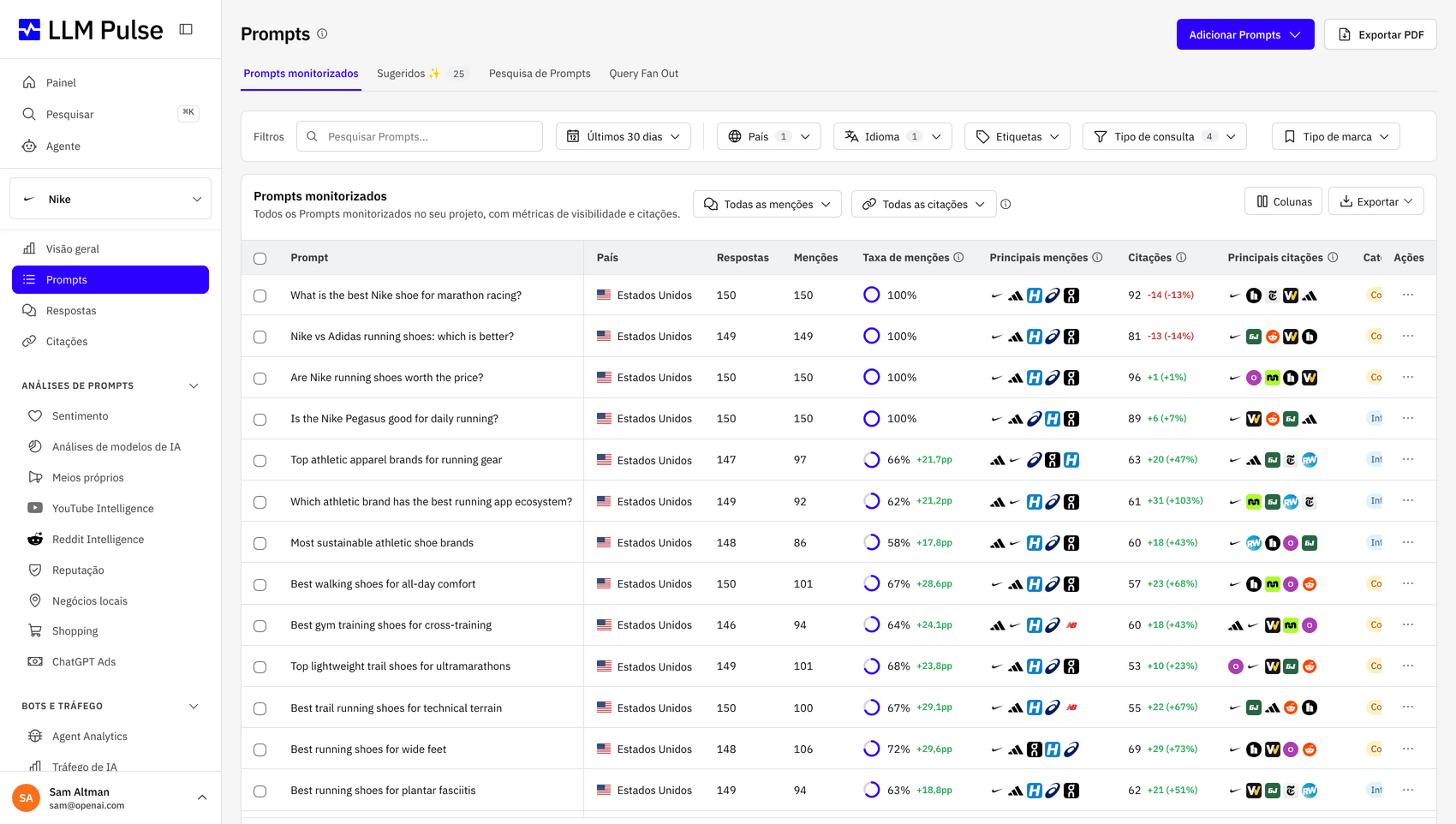Screen dimensions: 1456x824
Task: Toggle the select-all prompts checkbox
Action: point(260,258)
